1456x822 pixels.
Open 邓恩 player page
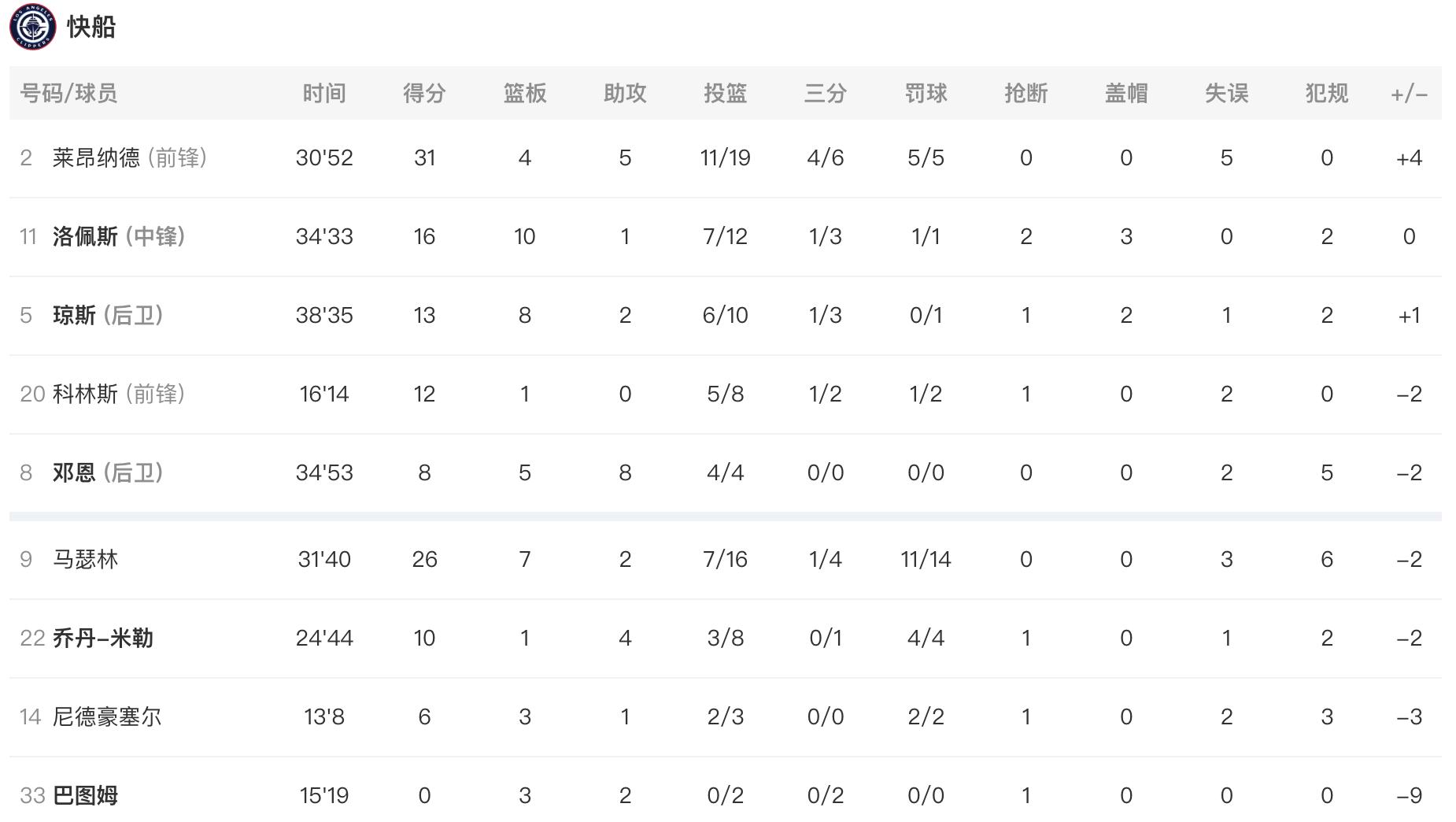click(x=74, y=473)
